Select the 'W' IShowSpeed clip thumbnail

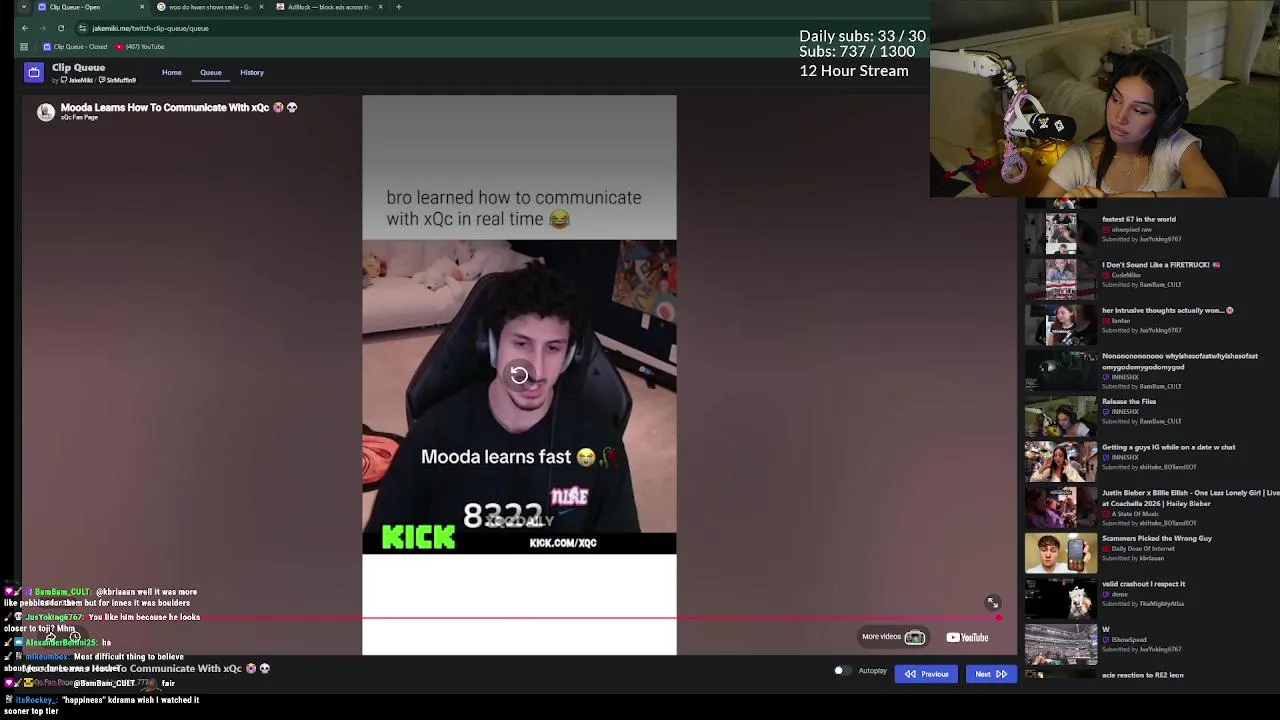click(x=1060, y=644)
